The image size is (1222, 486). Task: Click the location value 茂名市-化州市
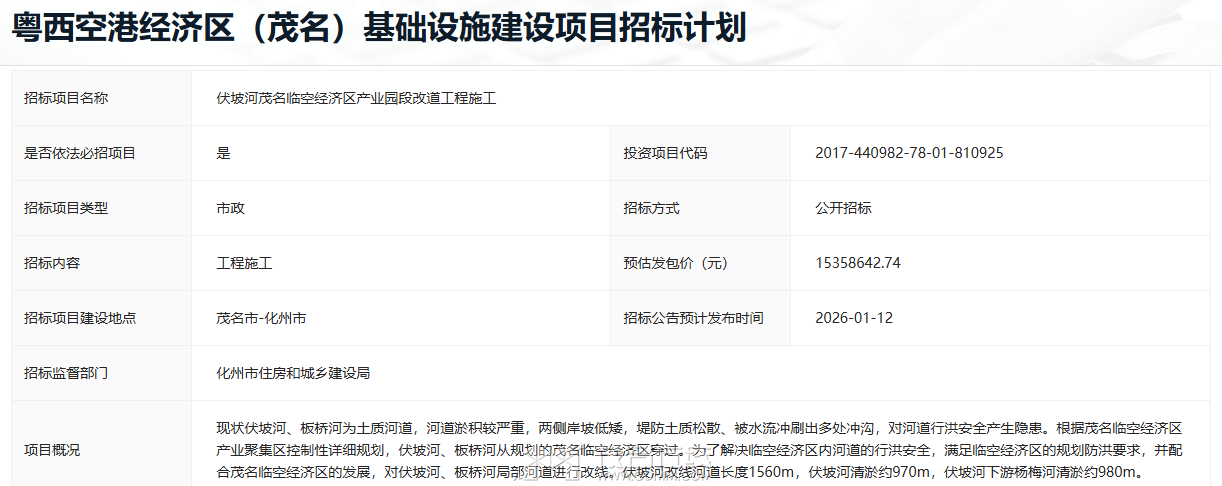point(261,318)
